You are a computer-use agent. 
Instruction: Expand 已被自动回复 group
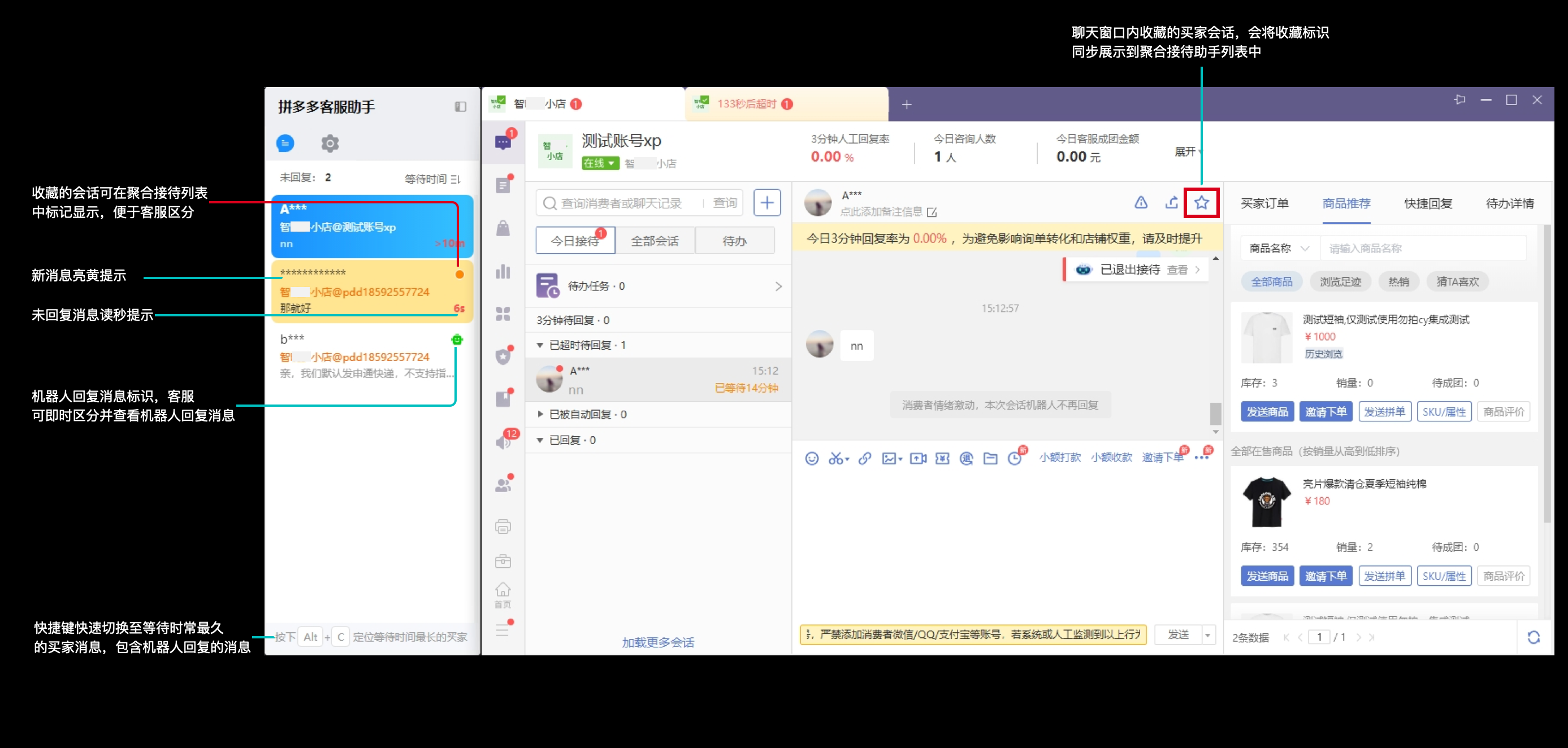539,414
